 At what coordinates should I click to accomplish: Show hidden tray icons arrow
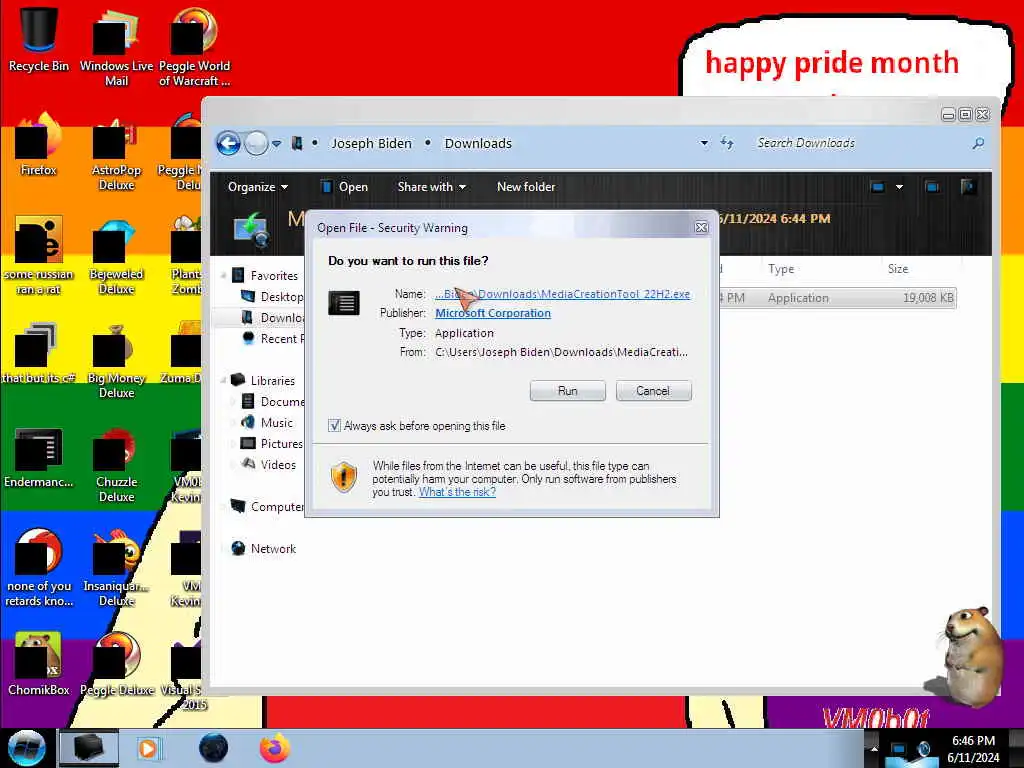pos(874,749)
